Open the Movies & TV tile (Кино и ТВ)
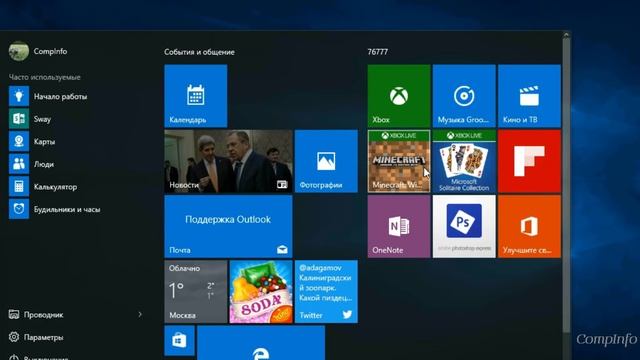 (x=529, y=96)
